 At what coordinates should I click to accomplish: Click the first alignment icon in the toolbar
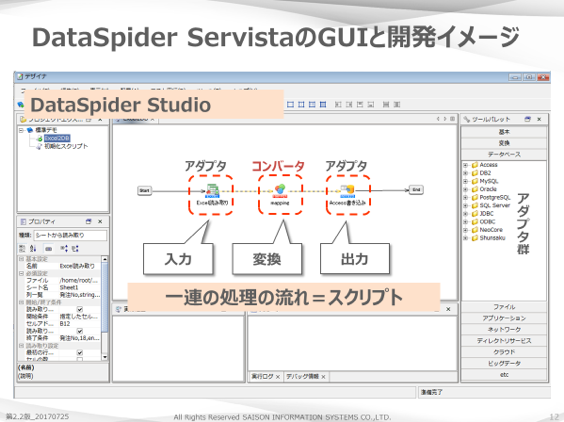(x=290, y=104)
